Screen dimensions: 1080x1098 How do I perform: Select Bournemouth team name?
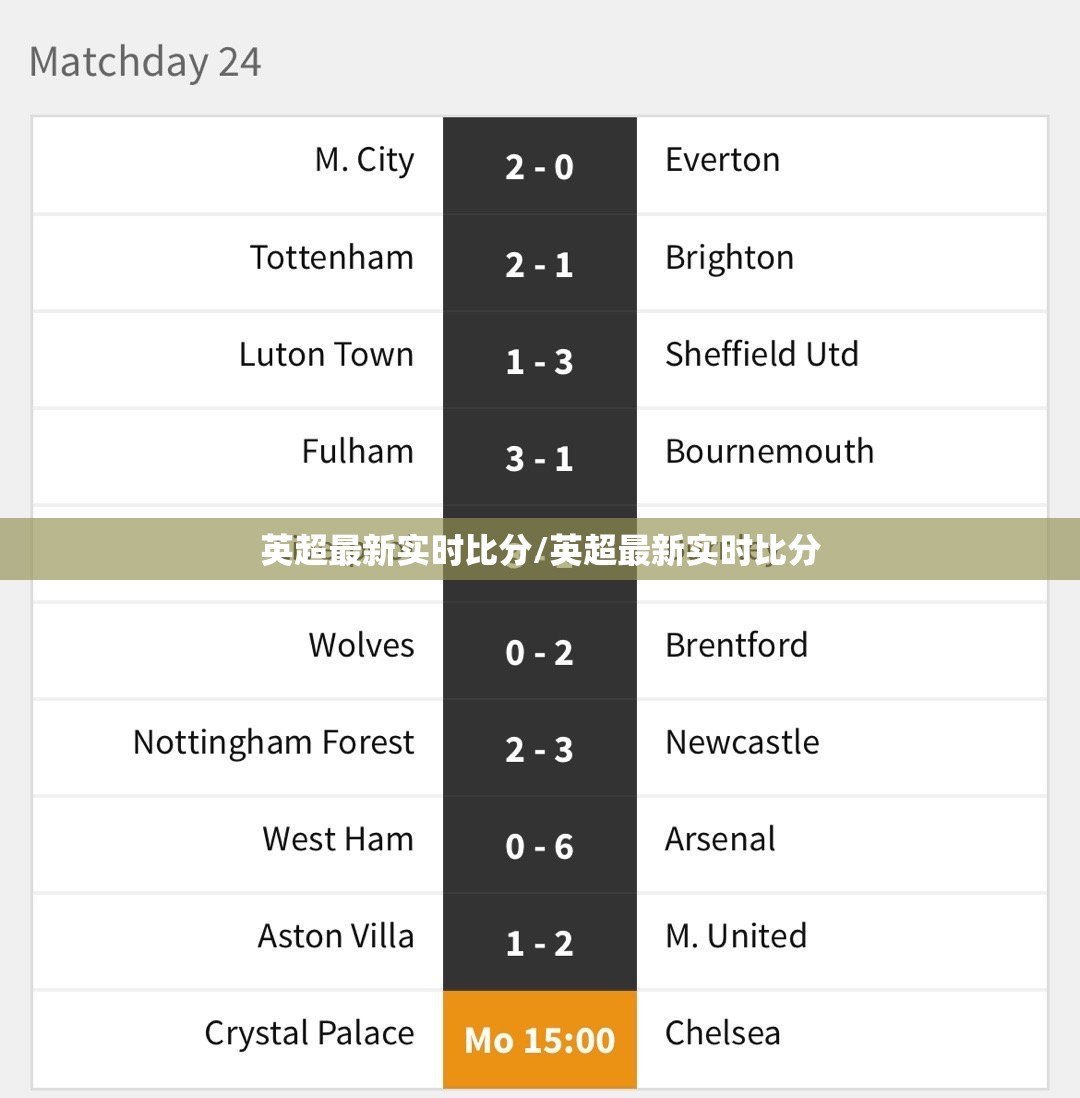tap(770, 451)
